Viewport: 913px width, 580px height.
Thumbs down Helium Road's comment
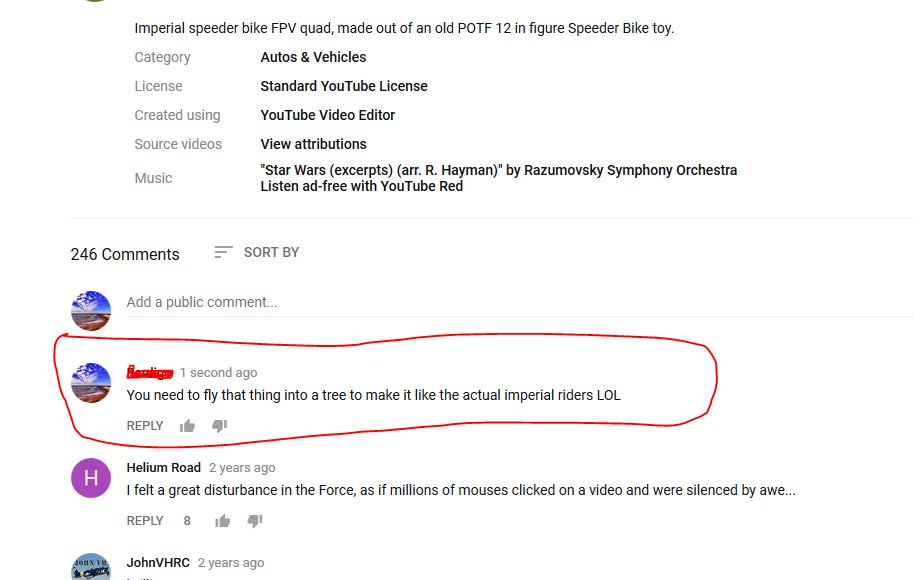[255, 521]
